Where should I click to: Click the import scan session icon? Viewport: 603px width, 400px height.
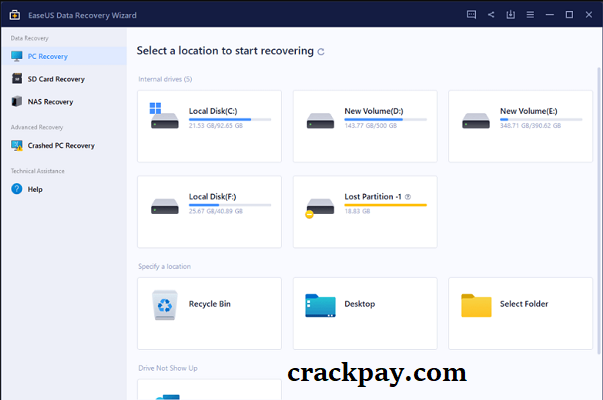coord(510,15)
